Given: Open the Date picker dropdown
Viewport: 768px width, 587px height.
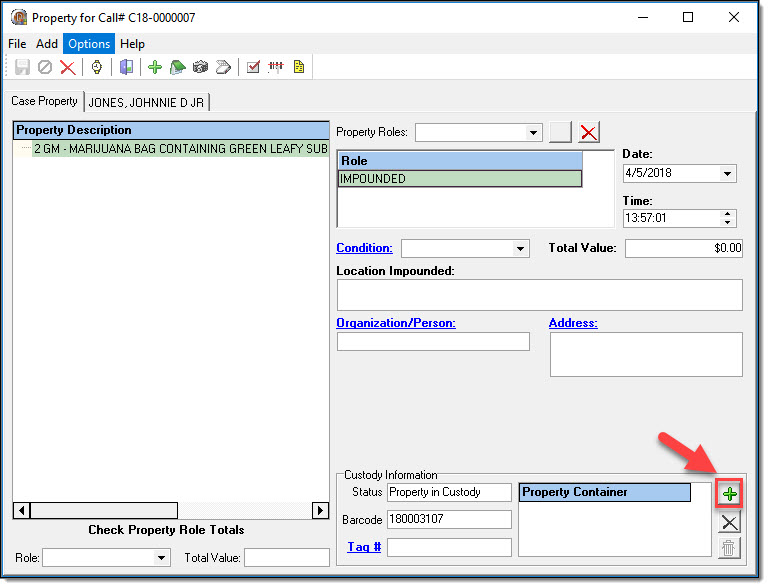Looking at the screenshot, I should pyautogui.click(x=726, y=173).
